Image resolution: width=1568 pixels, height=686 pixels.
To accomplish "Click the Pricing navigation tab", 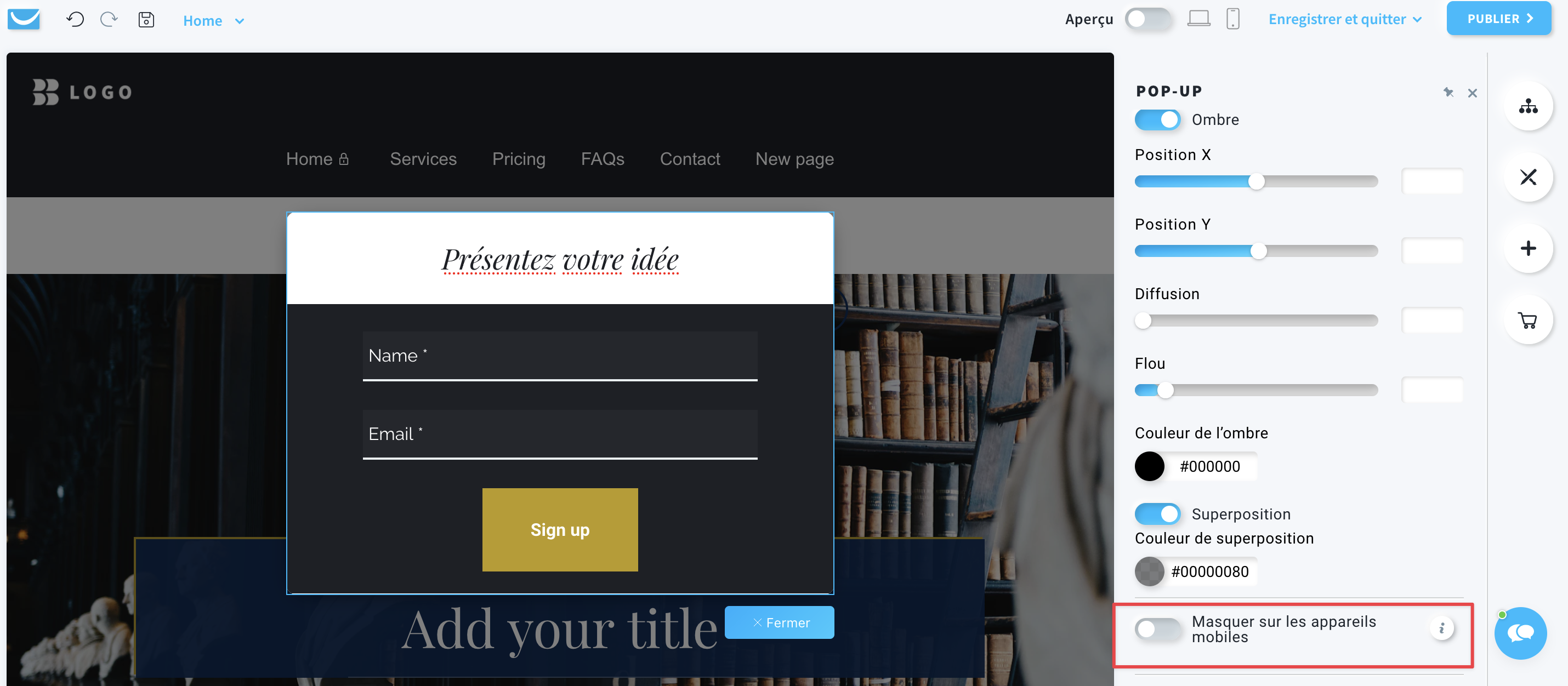I will (x=518, y=158).
